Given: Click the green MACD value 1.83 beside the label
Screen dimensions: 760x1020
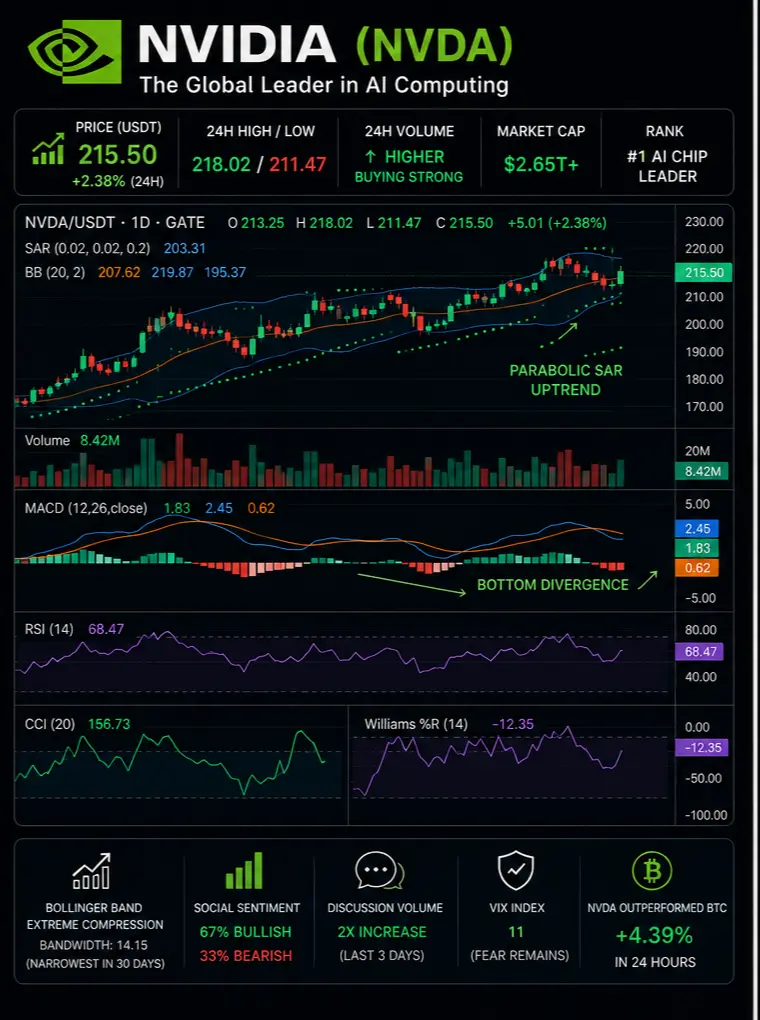Looking at the screenshot, I should (x=176, y=508).
